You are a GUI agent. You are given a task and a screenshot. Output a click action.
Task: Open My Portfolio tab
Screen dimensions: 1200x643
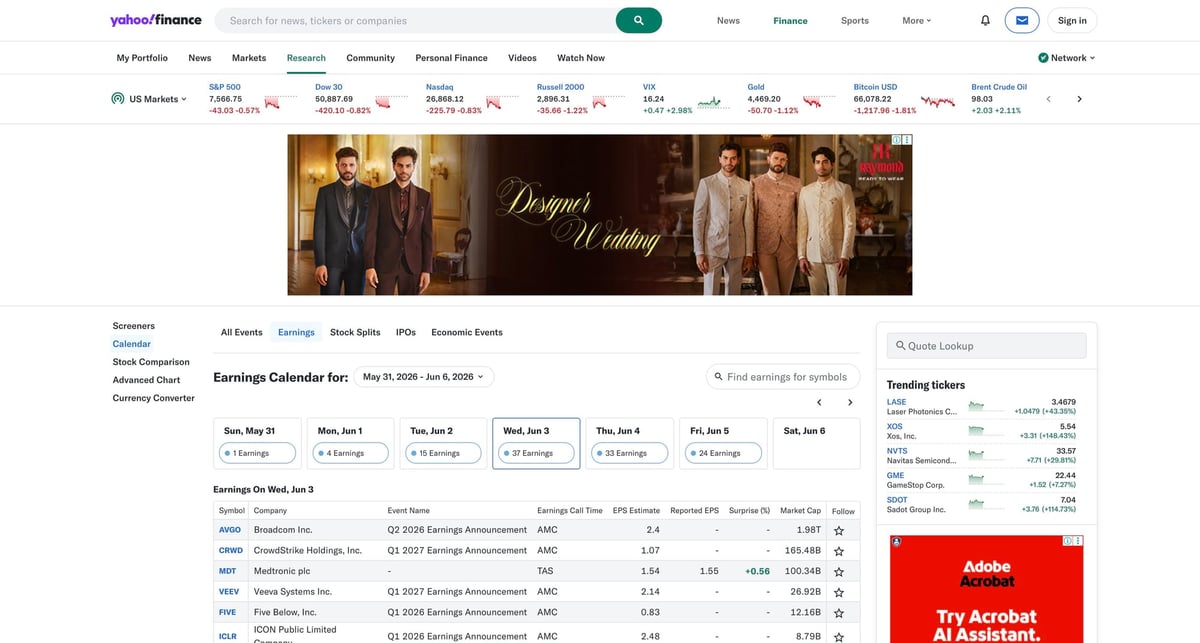click(142, 58)
